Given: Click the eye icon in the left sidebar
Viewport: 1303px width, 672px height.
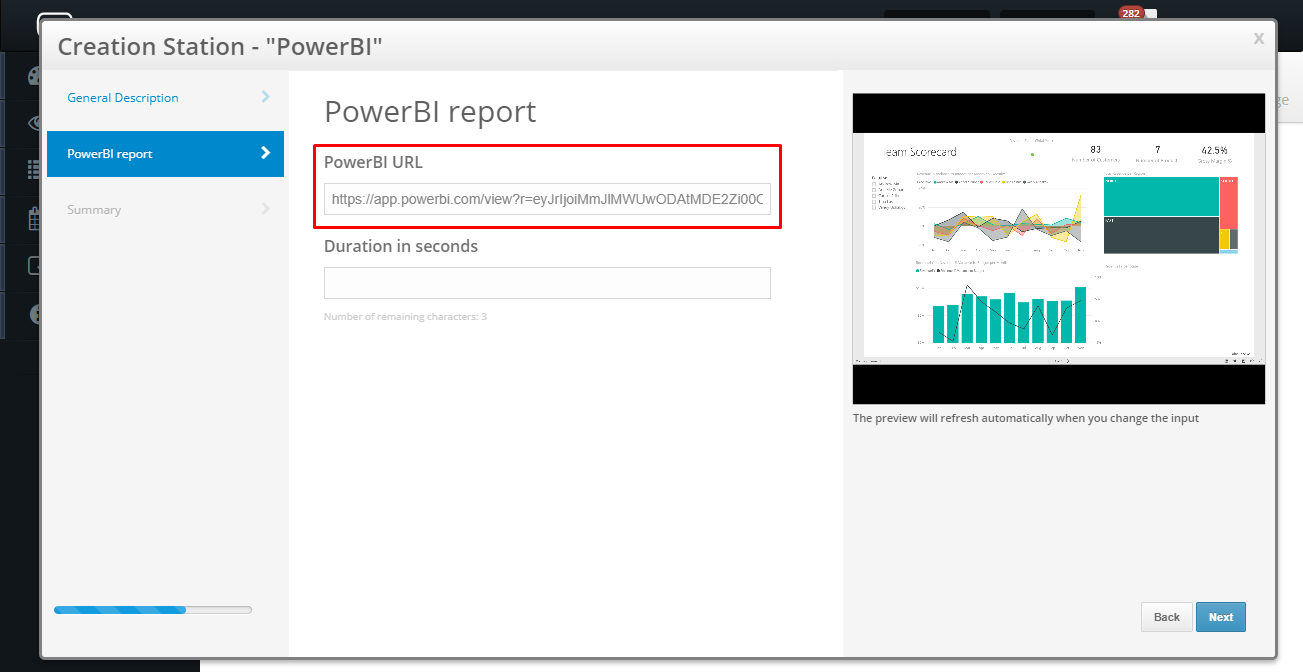Looking at the screenshot, I should tap(34, 123).
